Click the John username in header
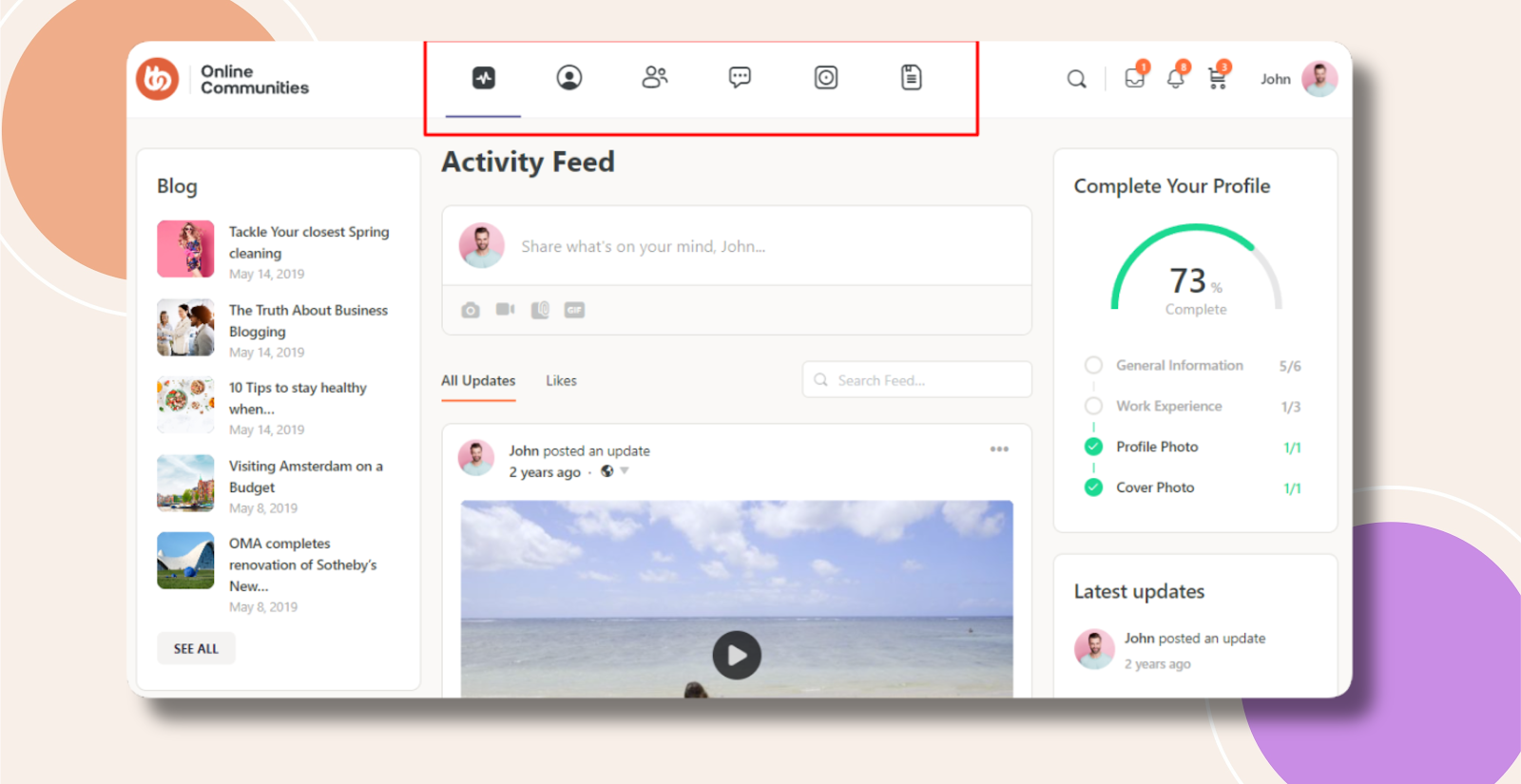Image resolution: width=1521 pixels, height=784 pixels. click(x=1276, y=79)
